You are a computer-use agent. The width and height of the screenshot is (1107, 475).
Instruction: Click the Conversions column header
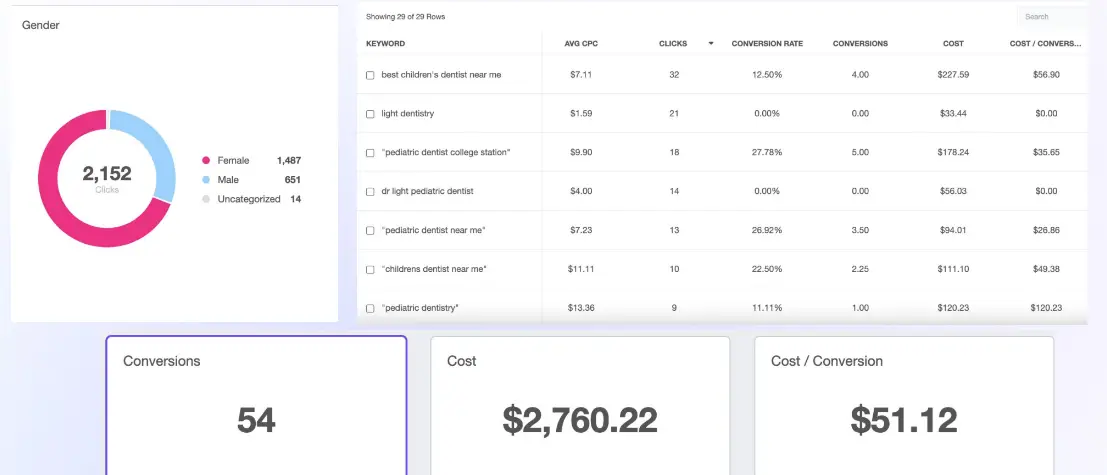tap(859, 44)
